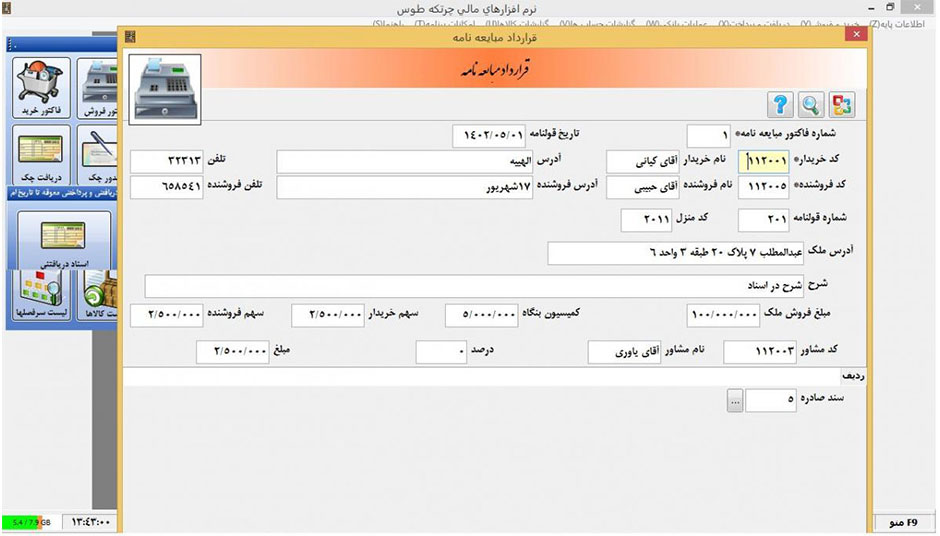Click the تاریخ قولنامه date field
Viewport: 940px width, 536px height.
click(x=489, y=136)
